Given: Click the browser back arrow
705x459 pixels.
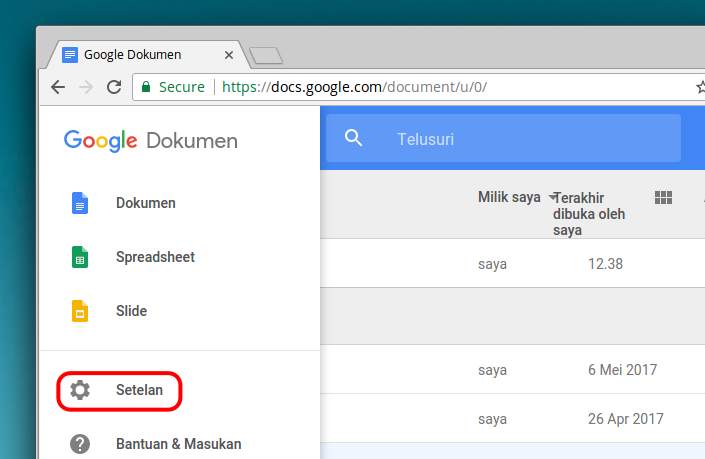Looking at the screenshot, I should [x=58, y=87].
